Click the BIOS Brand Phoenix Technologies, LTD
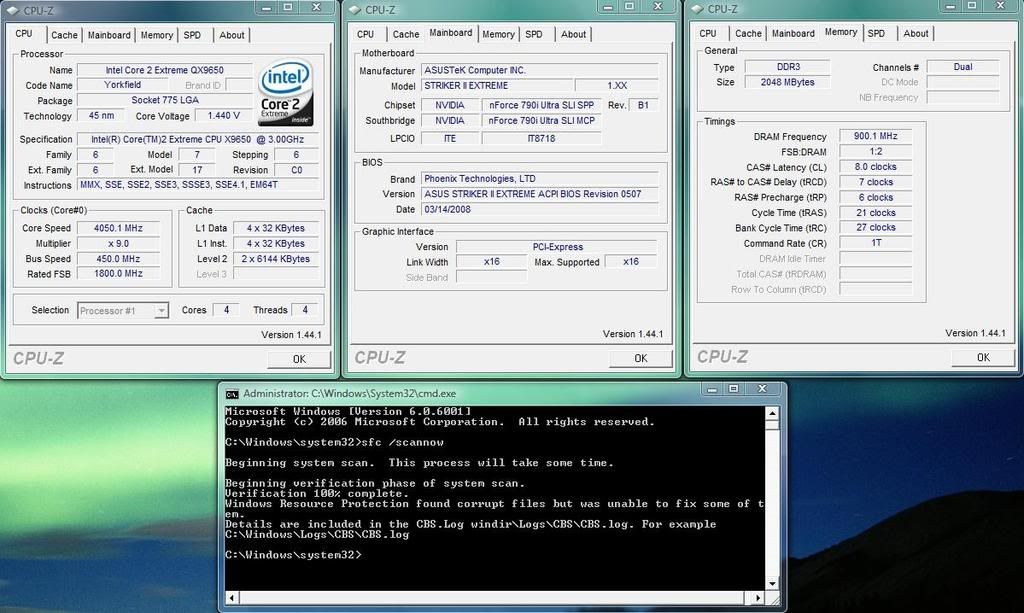This screenshot has width=1024, height=613. (540, 178)
